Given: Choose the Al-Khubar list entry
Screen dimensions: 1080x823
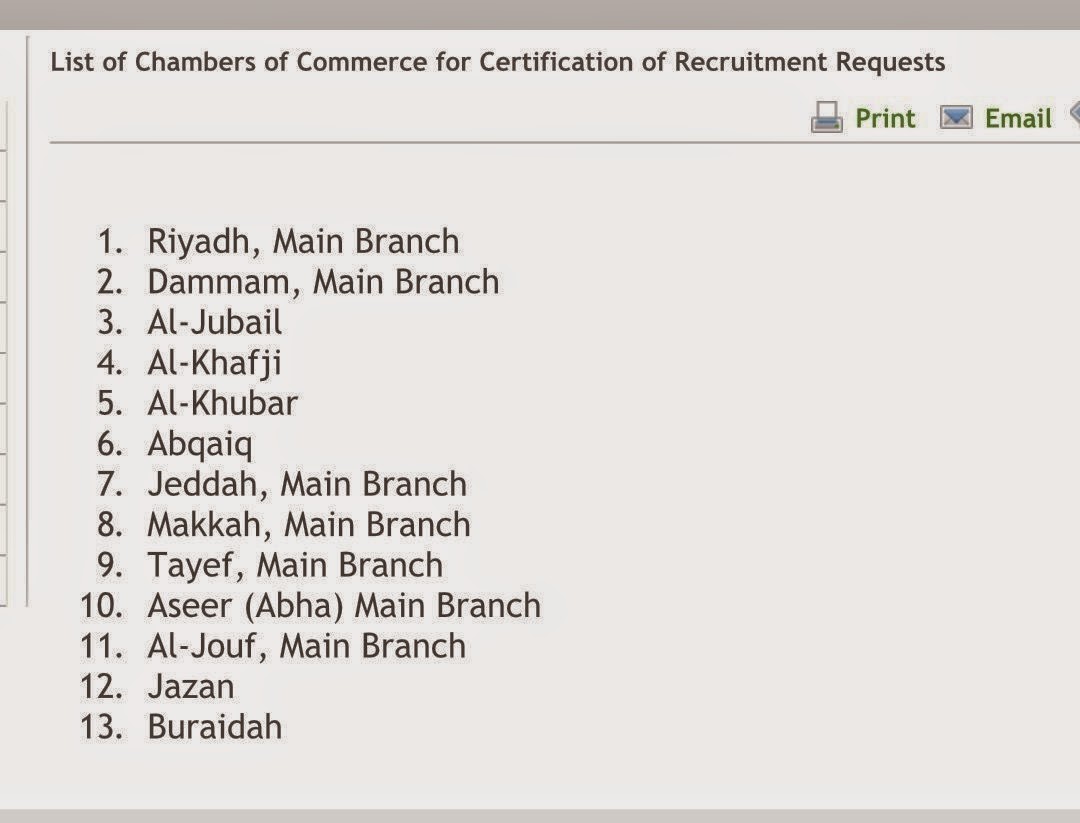Looking at the screenshot, I should (x=222, y=404).
